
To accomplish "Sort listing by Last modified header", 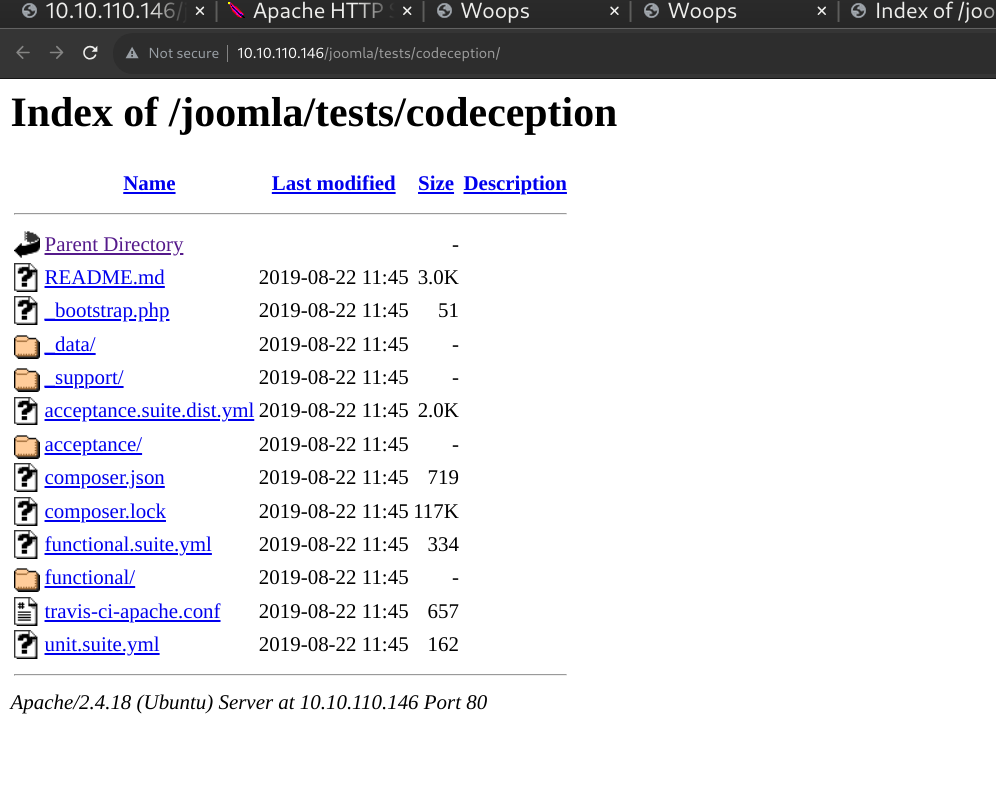I will [x=333, y=183].
